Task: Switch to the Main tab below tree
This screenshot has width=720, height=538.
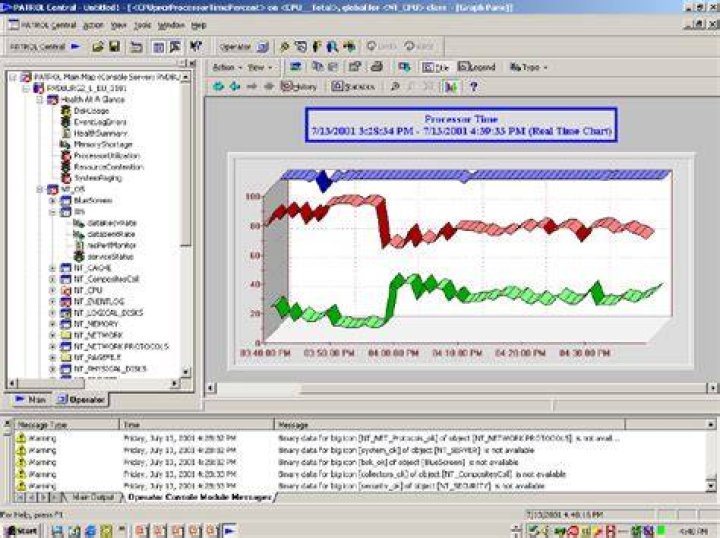Action: tap(30, 399)
